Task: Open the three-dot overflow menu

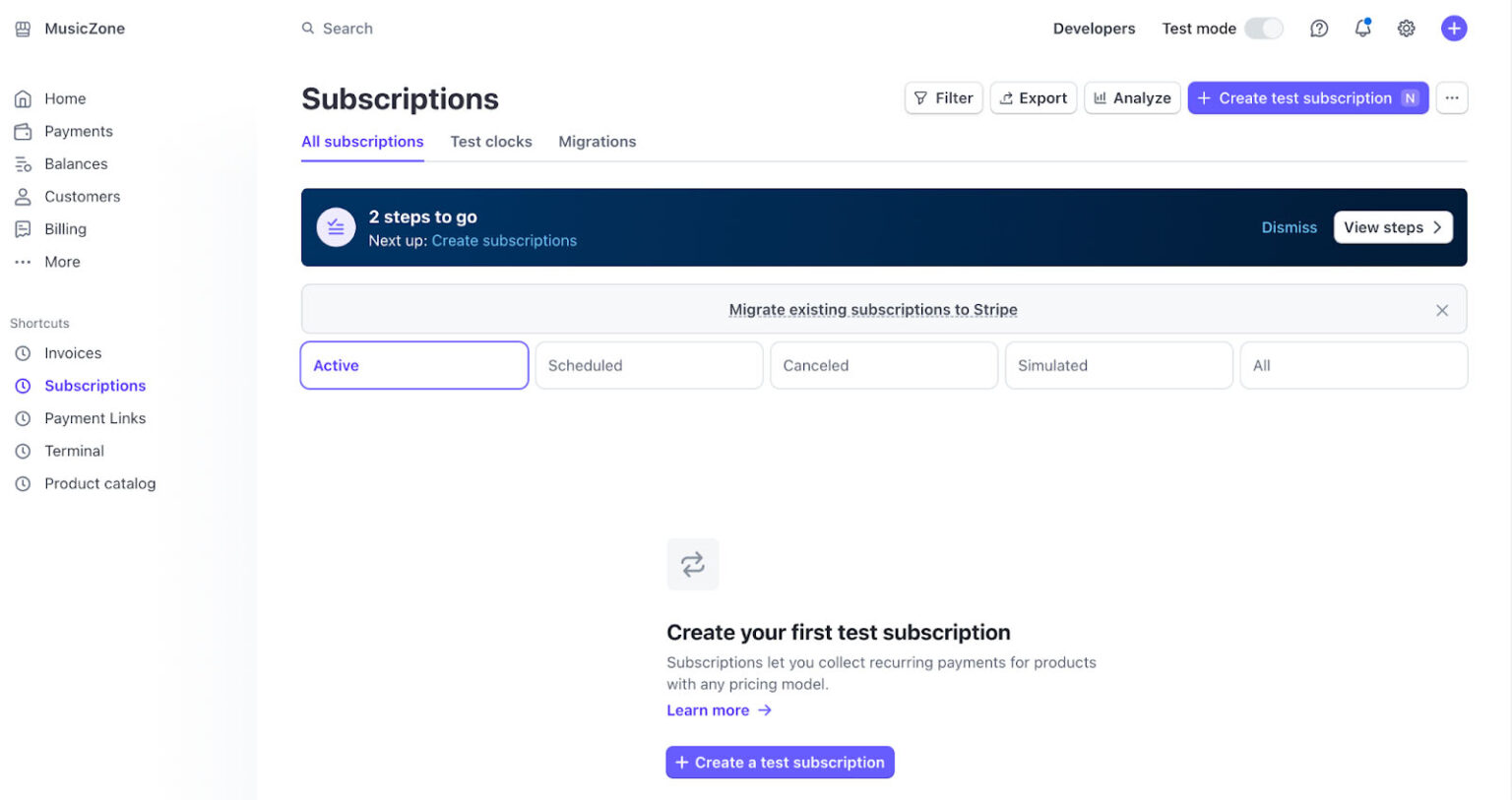Action: 1452,97
